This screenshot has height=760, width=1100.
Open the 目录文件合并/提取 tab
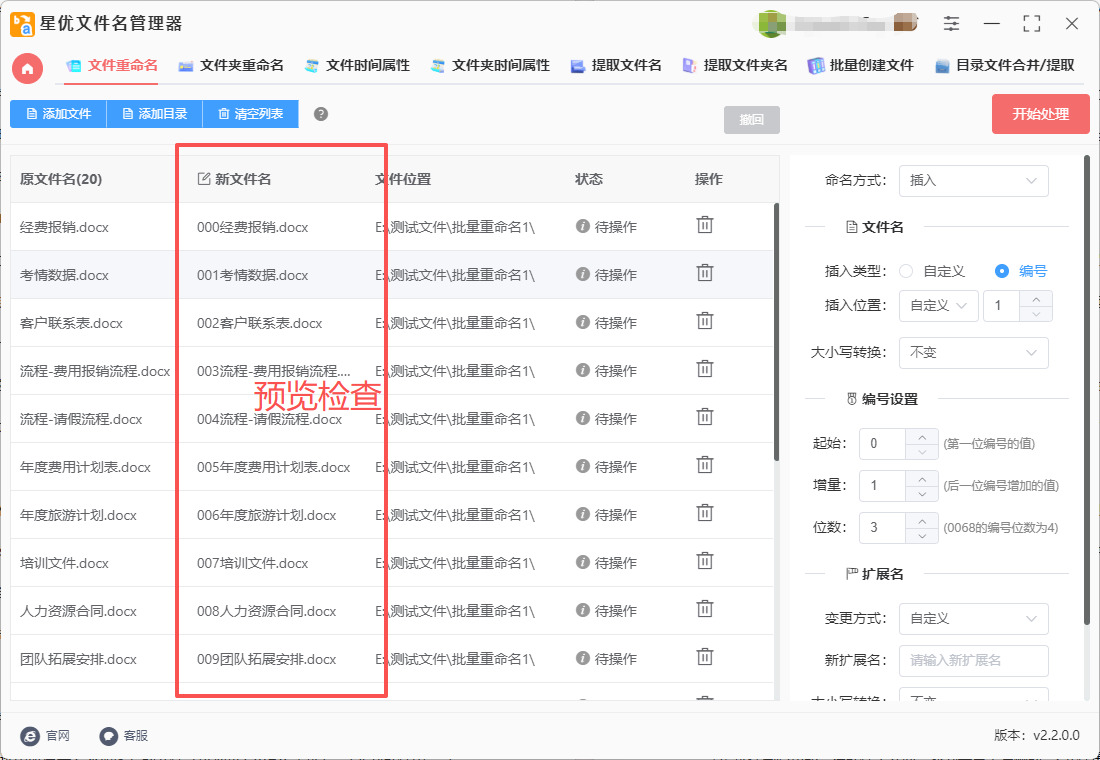[x=1005, y=66]
